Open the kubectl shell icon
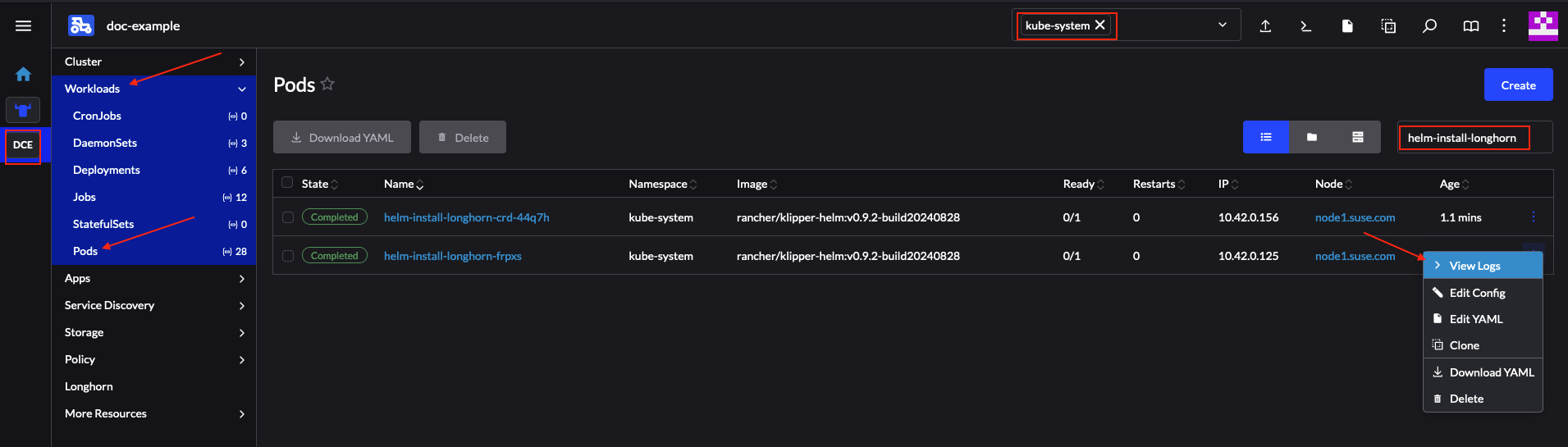 pos(1306,26)
